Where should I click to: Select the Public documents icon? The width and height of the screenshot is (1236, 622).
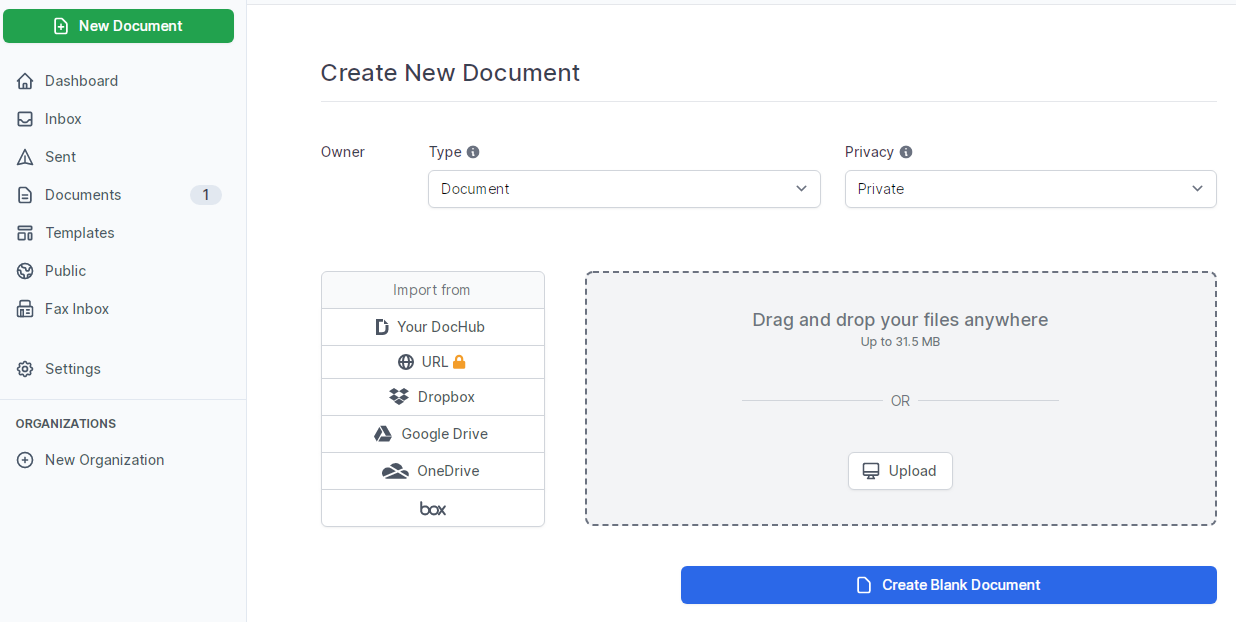tap(23, 271)
